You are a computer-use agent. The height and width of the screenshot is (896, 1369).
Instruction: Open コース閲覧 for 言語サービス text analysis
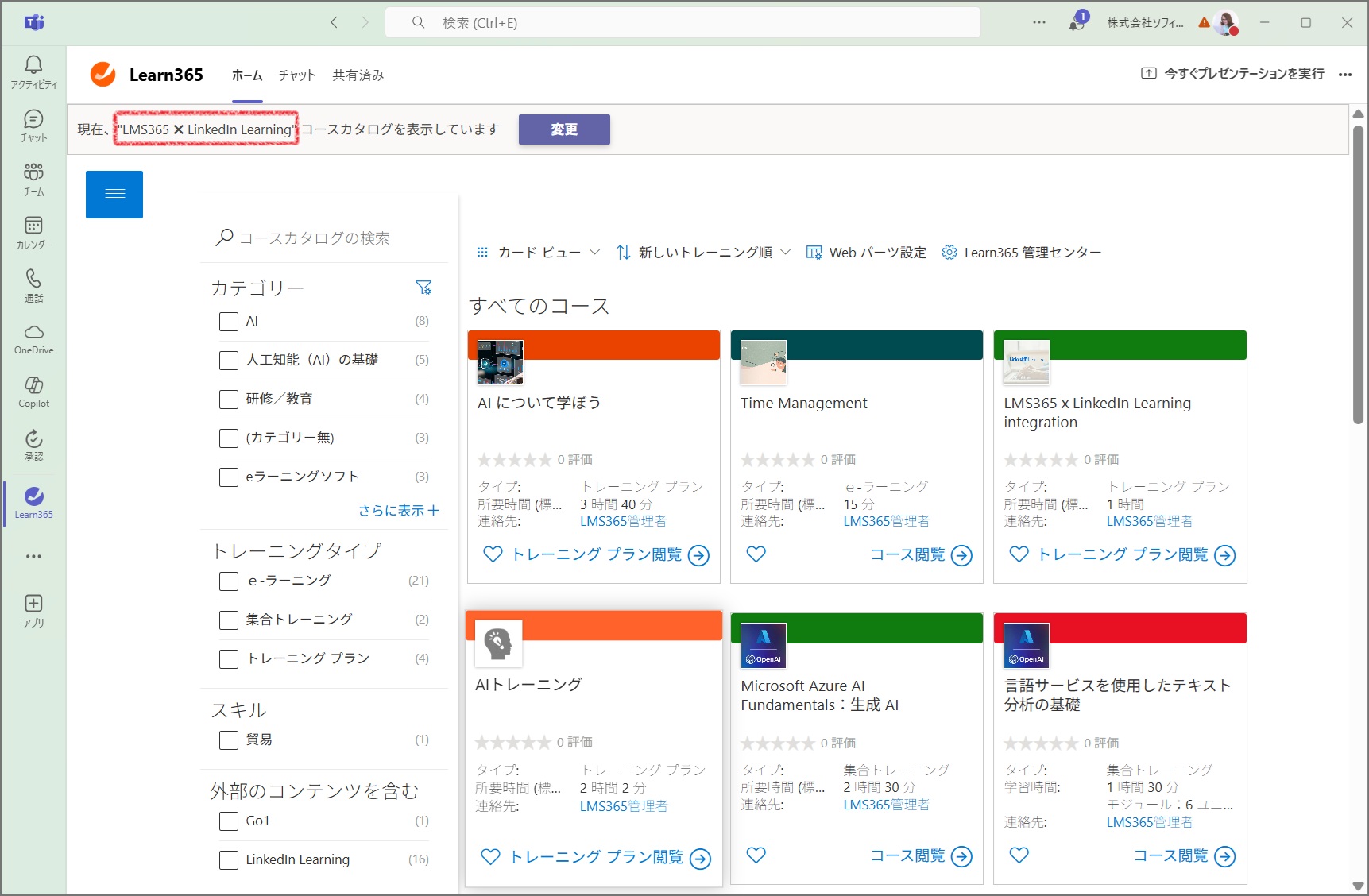pyautogui.click(x=1184, y=855)
